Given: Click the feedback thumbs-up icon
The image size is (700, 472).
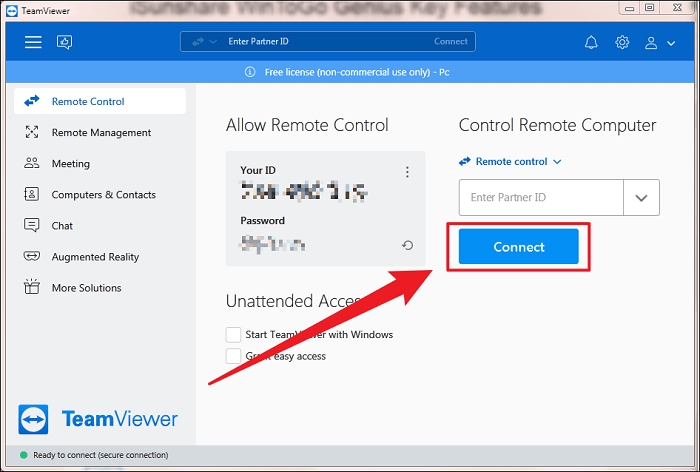Looking at the screenshot, I should click(x=65, y=42).
